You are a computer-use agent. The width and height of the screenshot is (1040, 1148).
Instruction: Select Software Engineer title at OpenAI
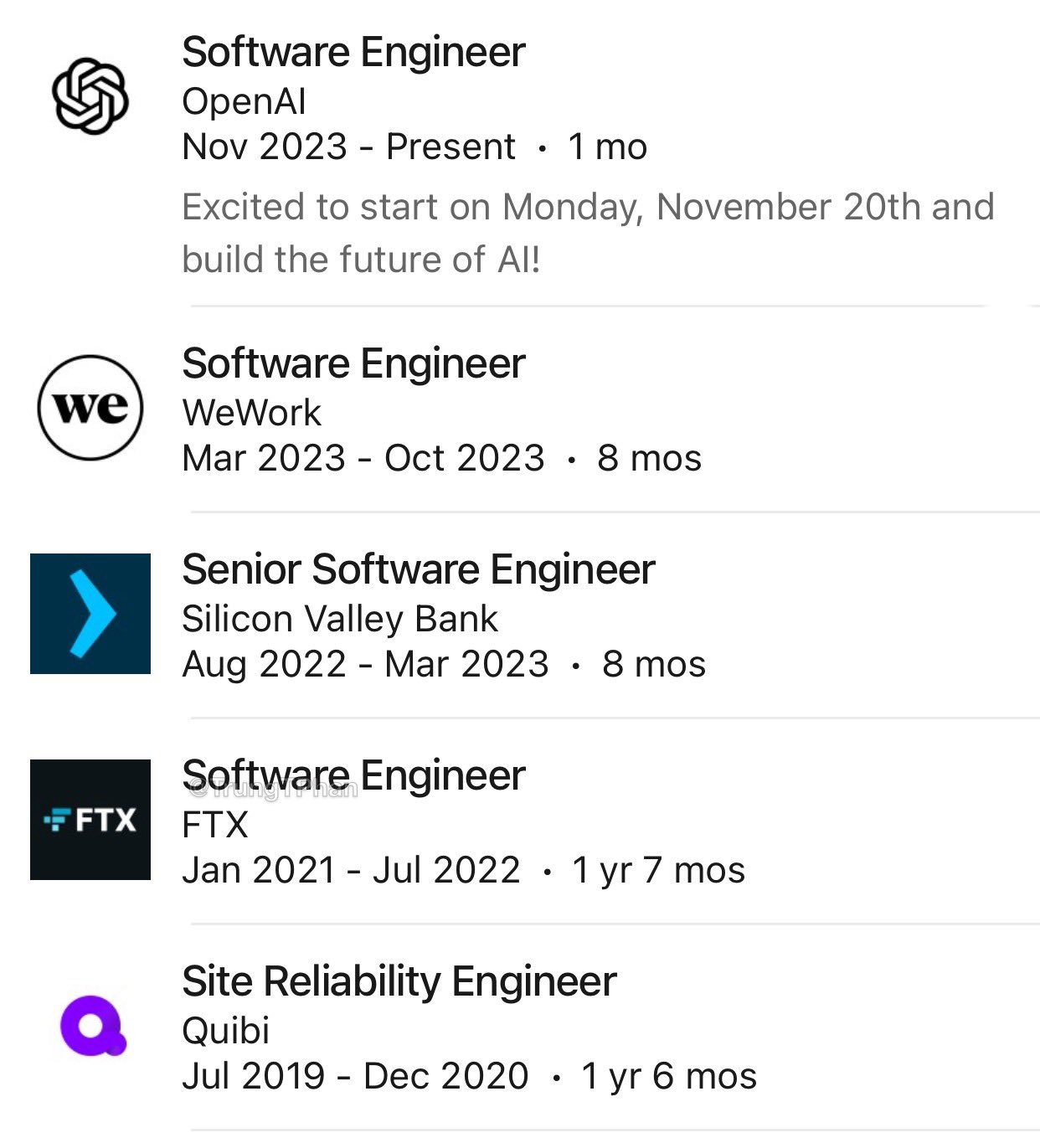pos(353,52)
